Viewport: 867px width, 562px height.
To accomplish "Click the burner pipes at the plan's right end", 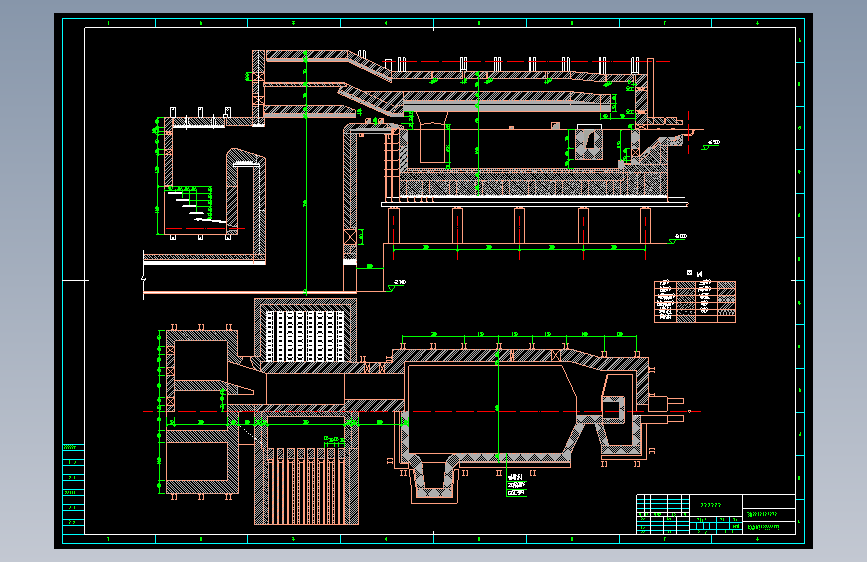I will [x=666, y=410].
